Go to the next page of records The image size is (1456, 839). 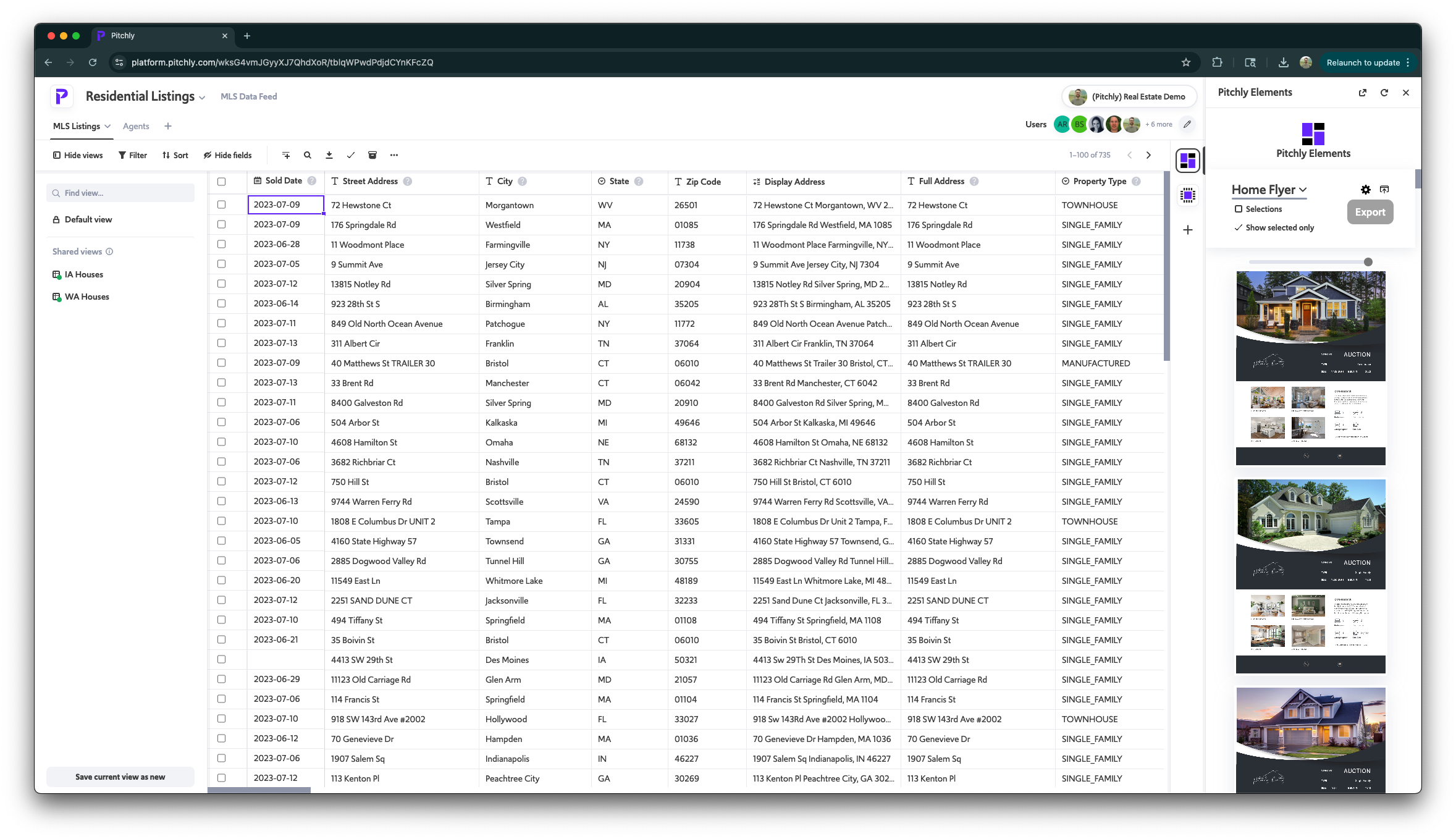point(1148,155)
